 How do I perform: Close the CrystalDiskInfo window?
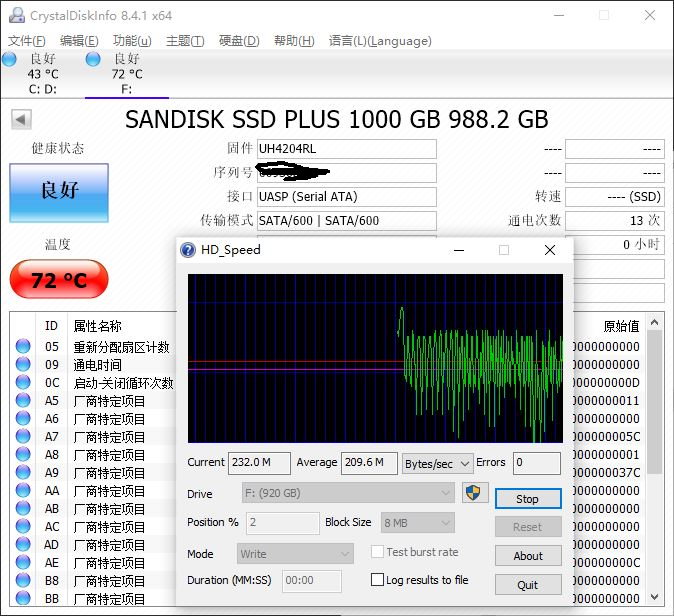pos(650,15)
